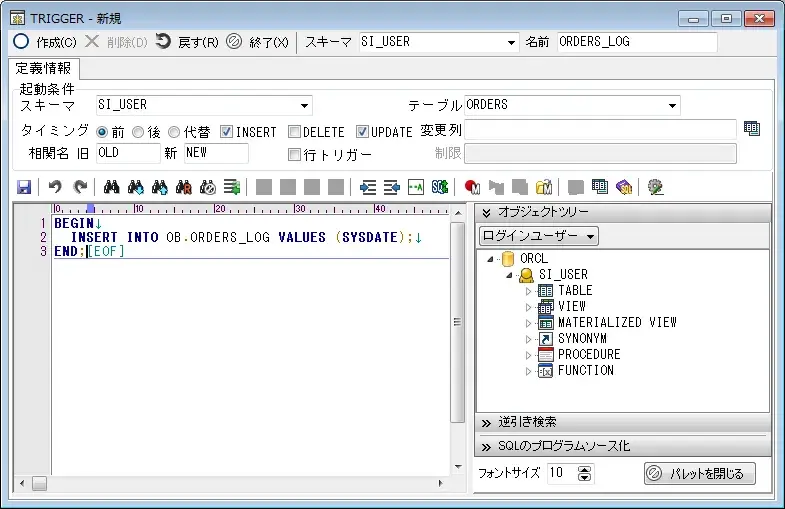The height and width of the screenshot is (509, 785).
Task: Collapse the ORCL tree node
Action: tap(490, 259)
